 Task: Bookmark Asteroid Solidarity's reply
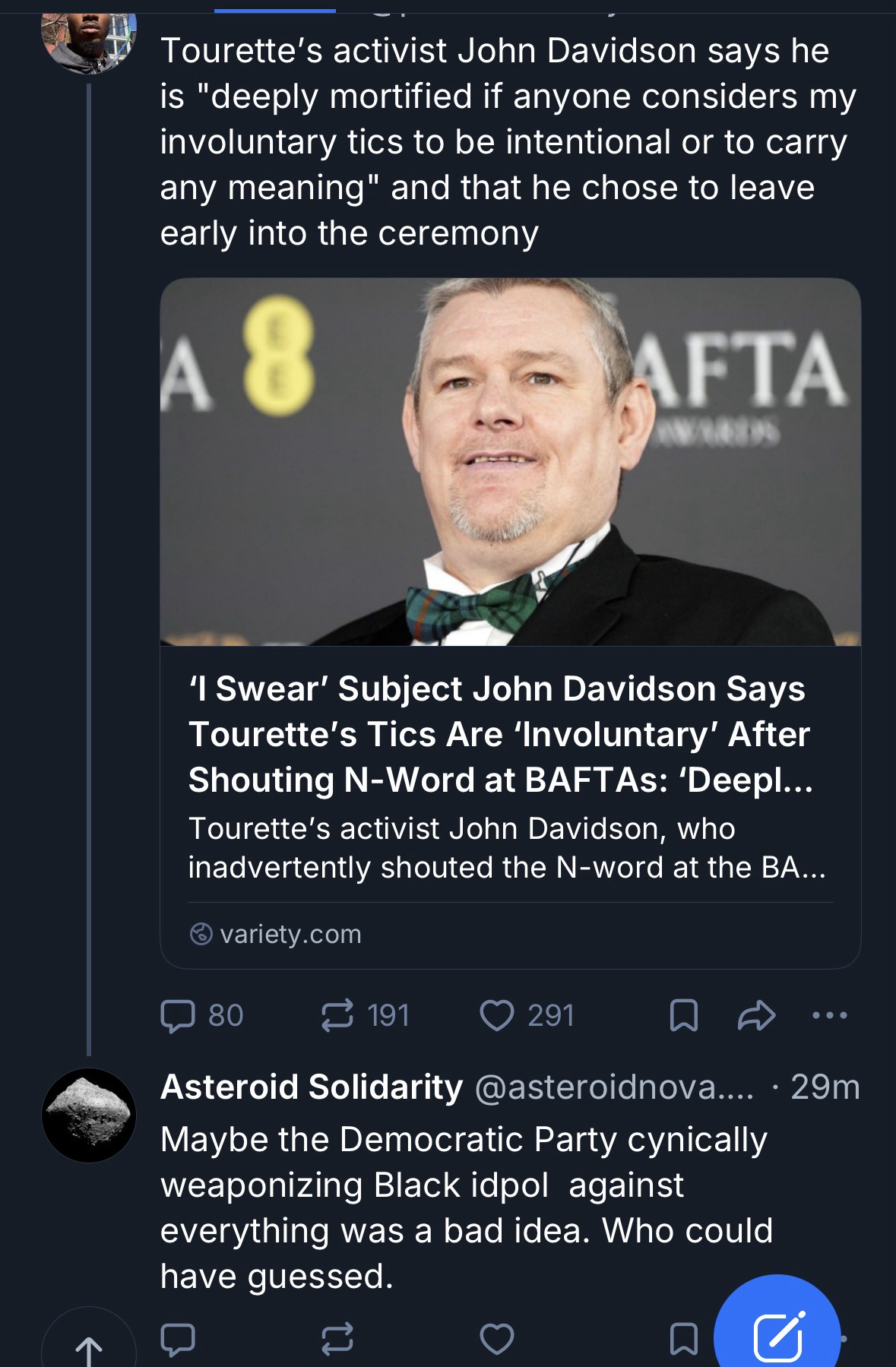[683, 1340]
